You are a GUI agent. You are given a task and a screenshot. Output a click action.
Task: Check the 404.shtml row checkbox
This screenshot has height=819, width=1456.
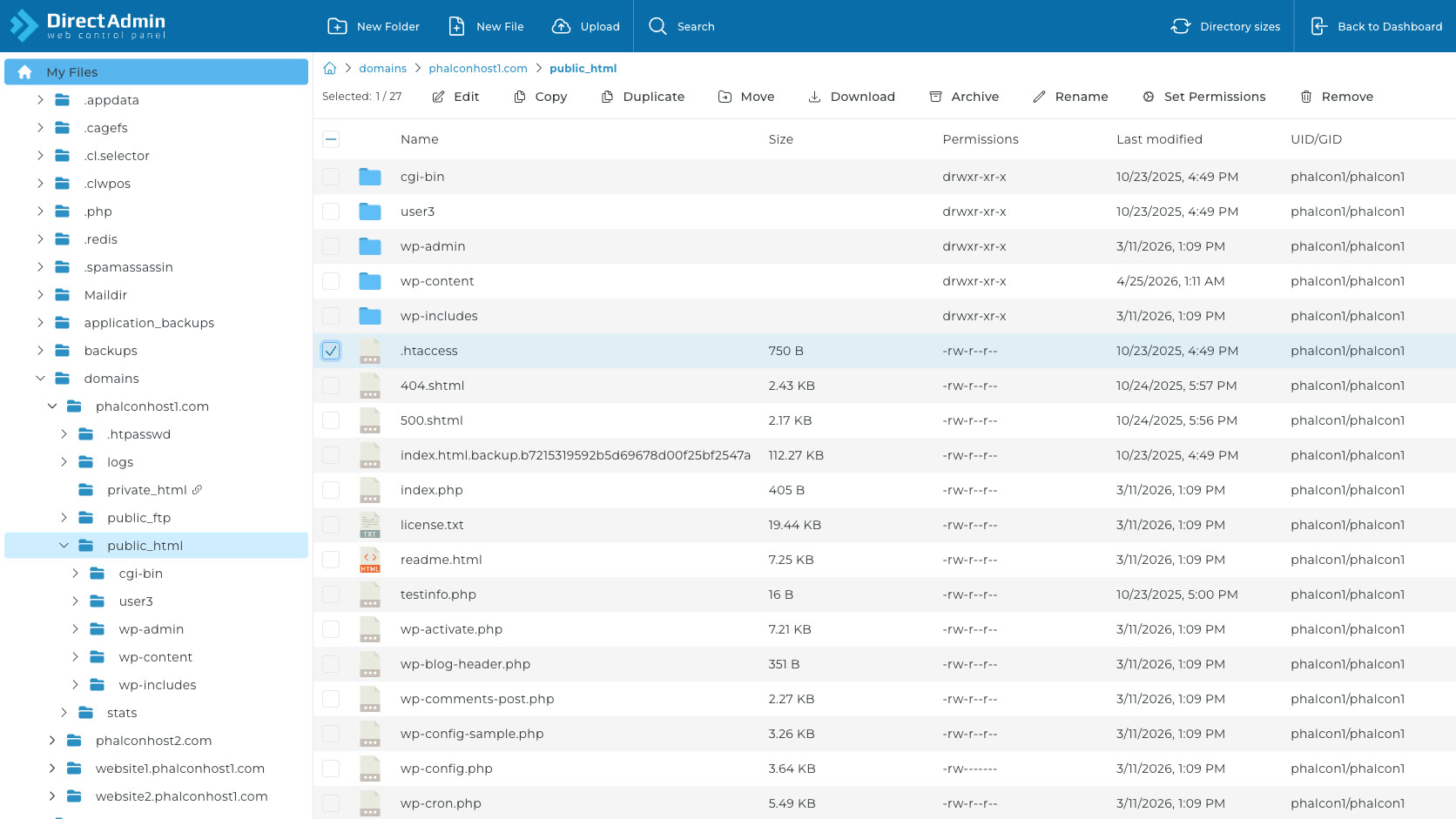(x=331, y=386)
